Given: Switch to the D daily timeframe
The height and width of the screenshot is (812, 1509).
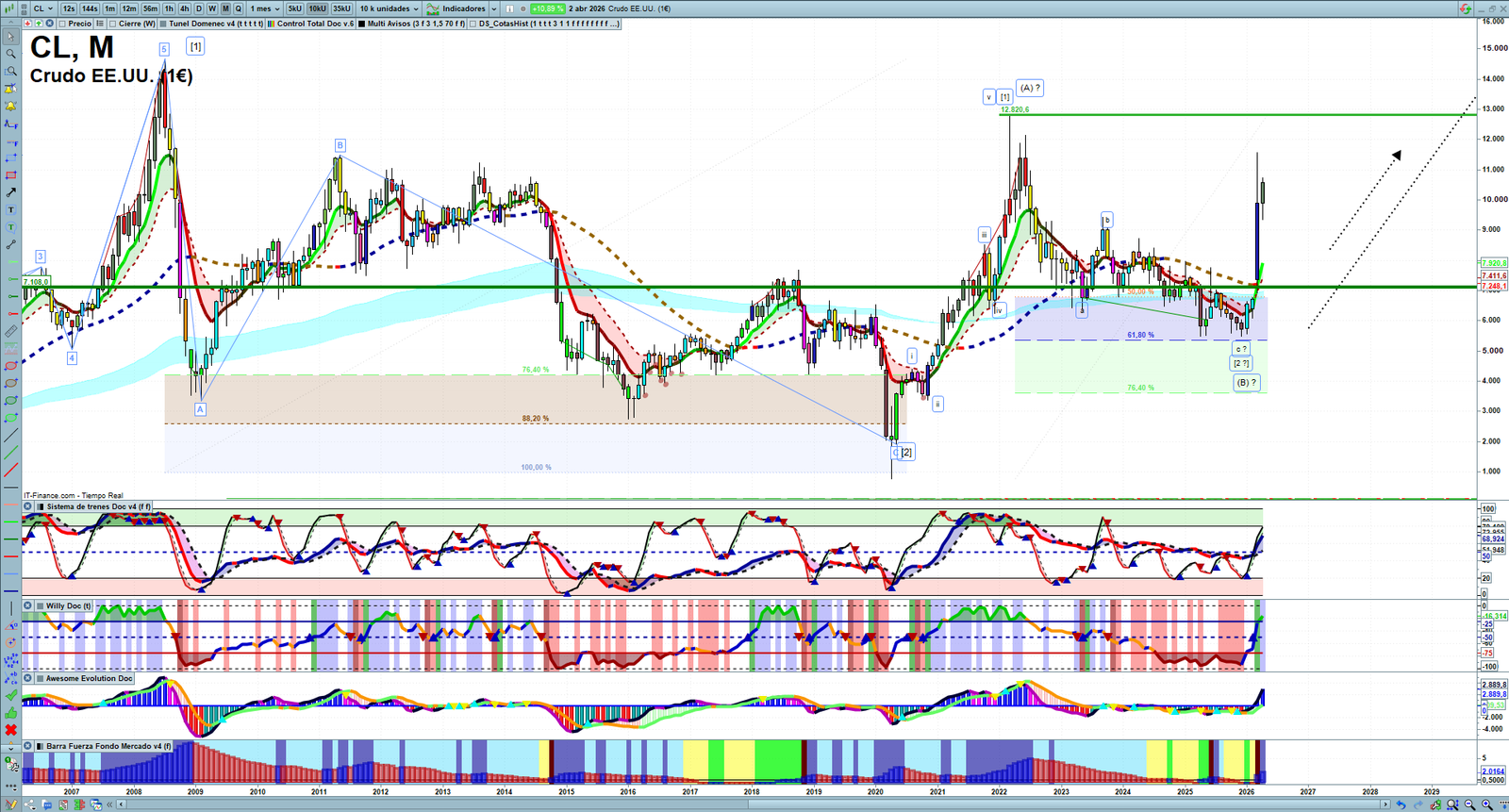Looking at the screenshot, I should 199,8.
